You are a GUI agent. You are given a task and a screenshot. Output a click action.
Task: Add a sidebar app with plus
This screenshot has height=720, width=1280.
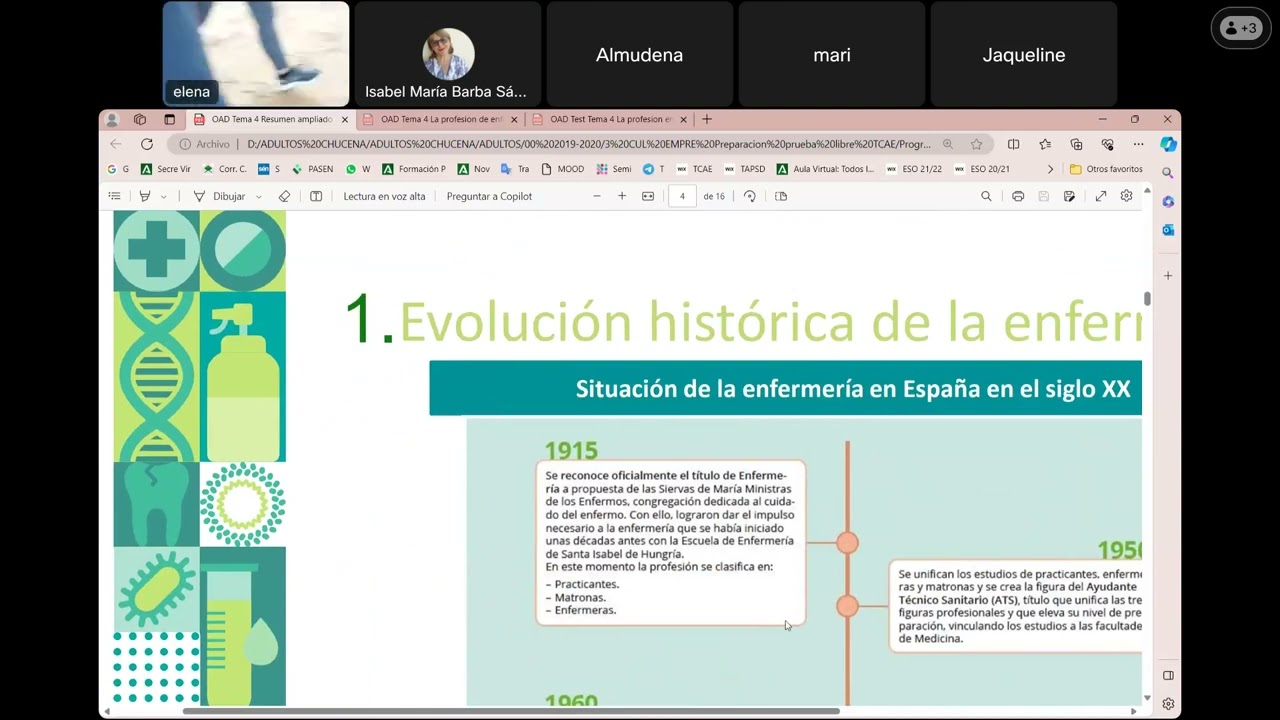tap(1168, 275)
